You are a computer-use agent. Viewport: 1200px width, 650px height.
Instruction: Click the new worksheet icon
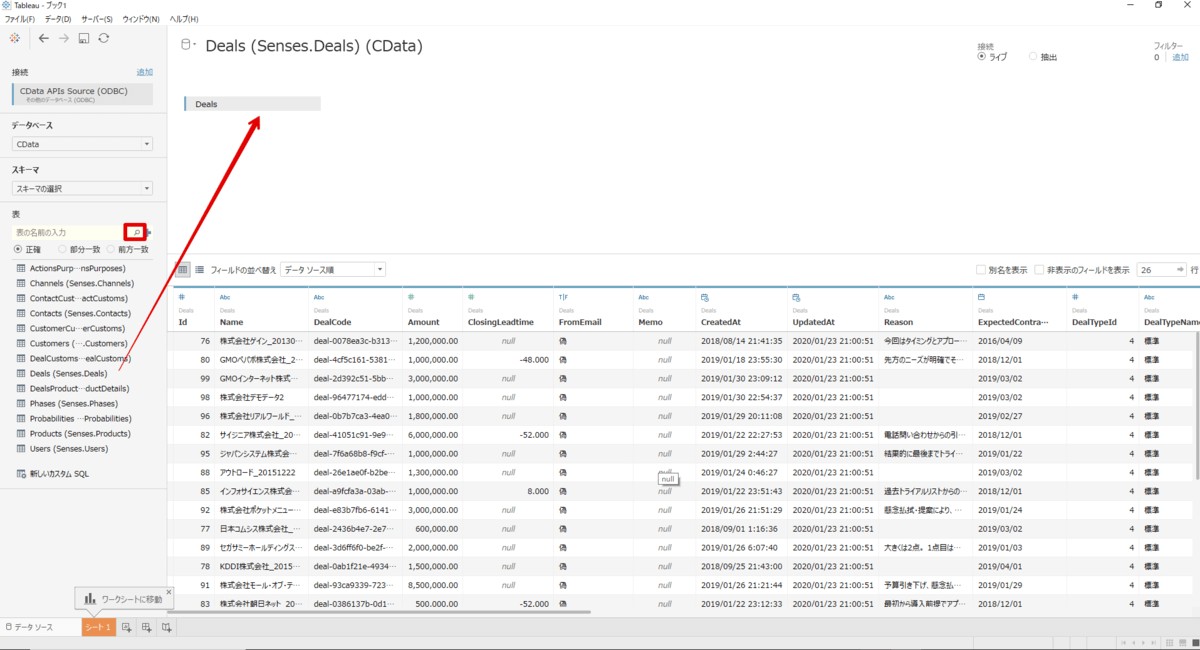[127, 627]
